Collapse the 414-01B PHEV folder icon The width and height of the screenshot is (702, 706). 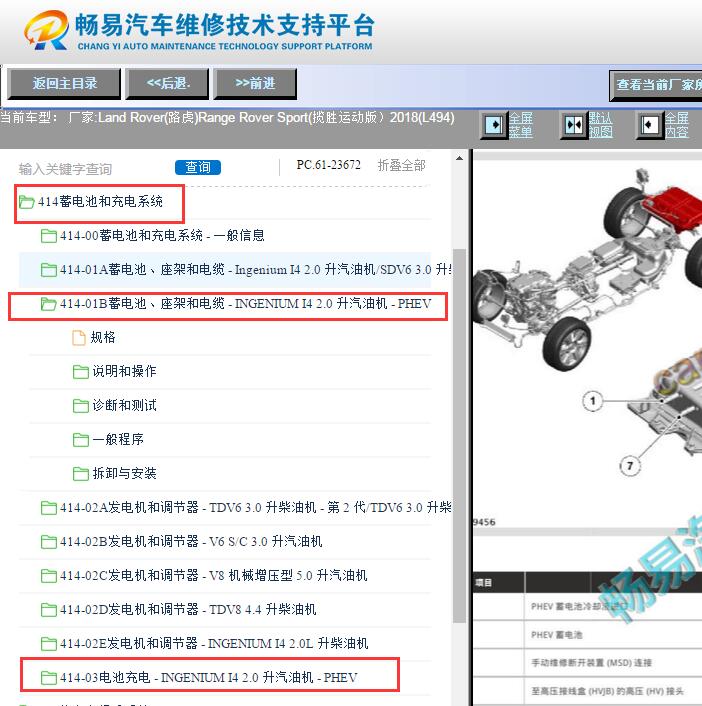pyautogui.click(x=49, y=304)
